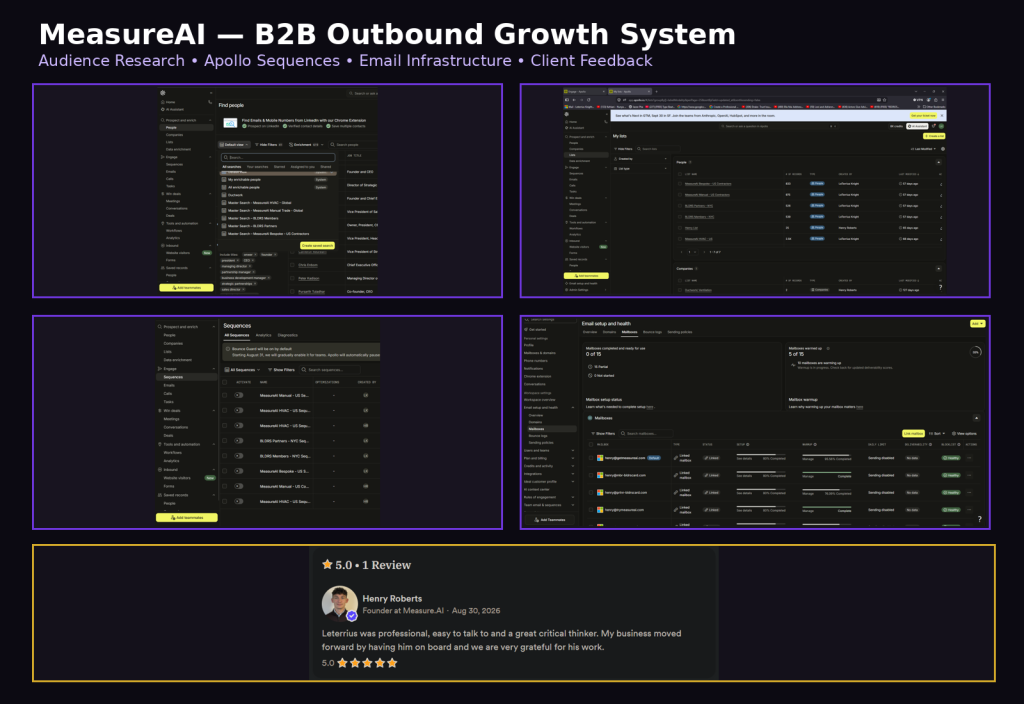
Task: Open 'All Sequences' view dropdown above sequences table
Action: [243, 370]
